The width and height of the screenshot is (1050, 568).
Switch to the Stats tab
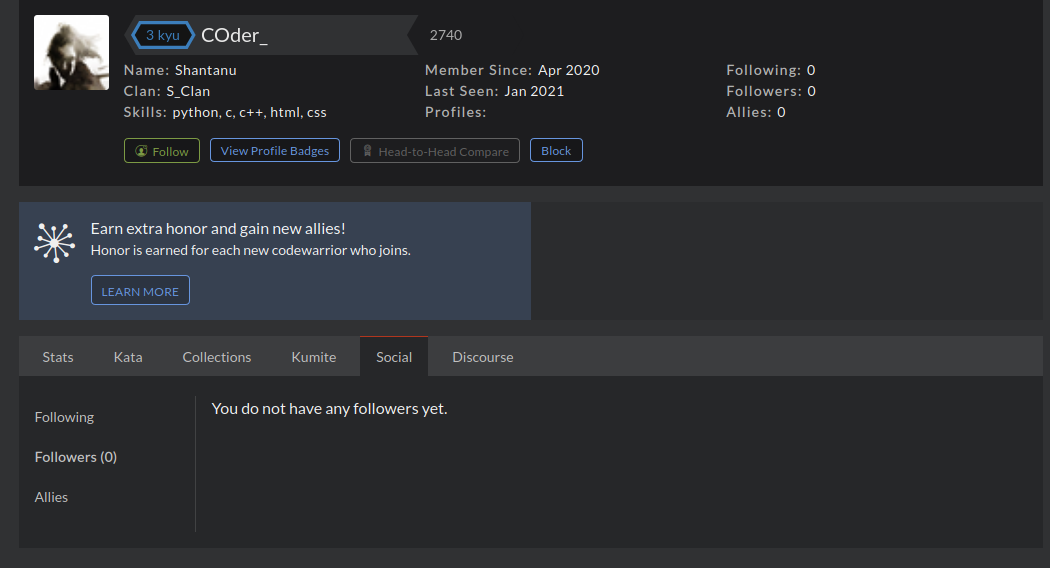click(58, 357)
